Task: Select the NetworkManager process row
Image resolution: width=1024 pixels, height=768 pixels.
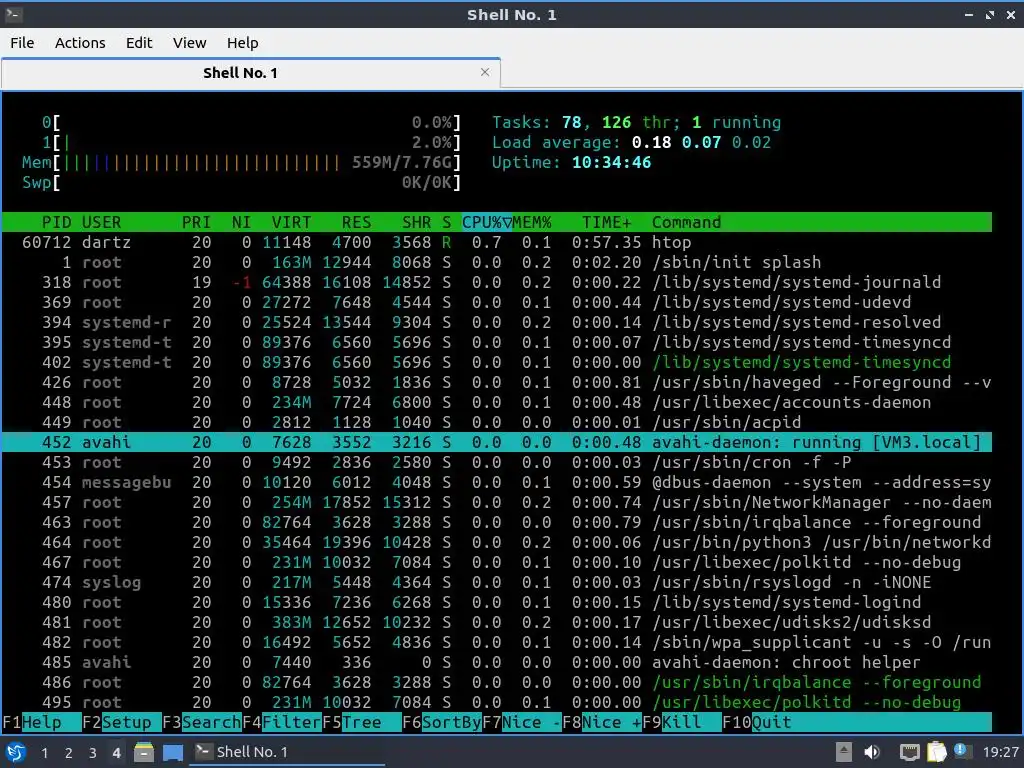Action: click(496, 502)
